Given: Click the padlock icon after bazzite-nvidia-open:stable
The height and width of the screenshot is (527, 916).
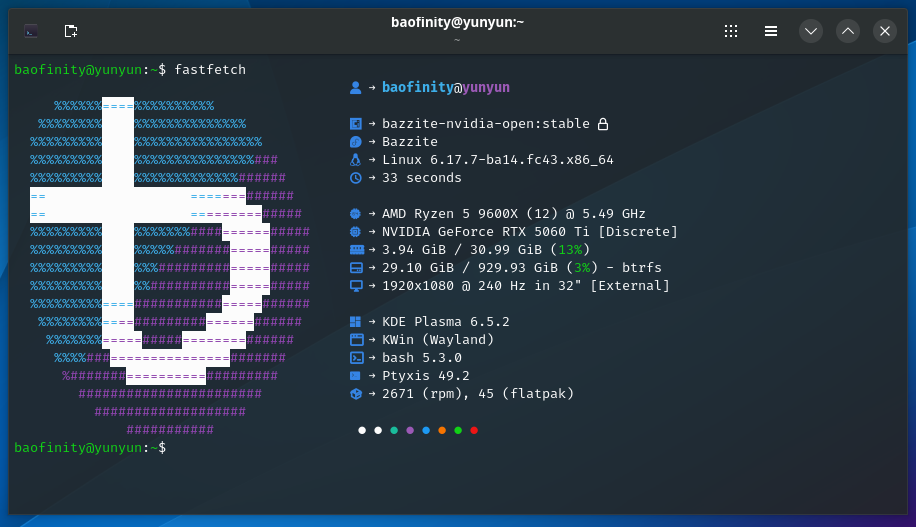Looking at the screenshot, I should point(603,124).
